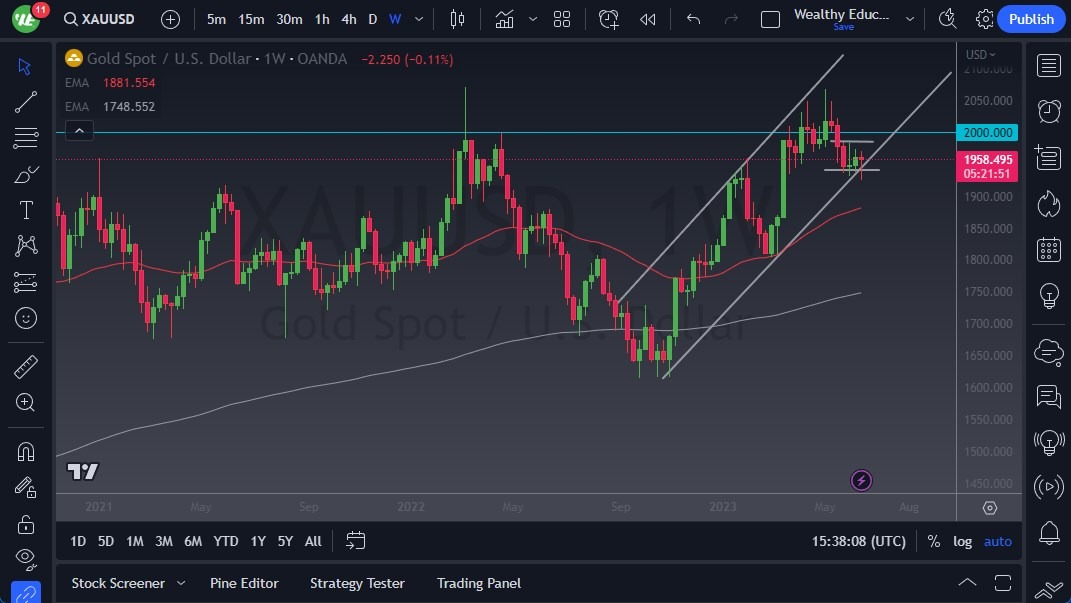
Task: Open the Pine Editor tab
Action: pos(244,583)
